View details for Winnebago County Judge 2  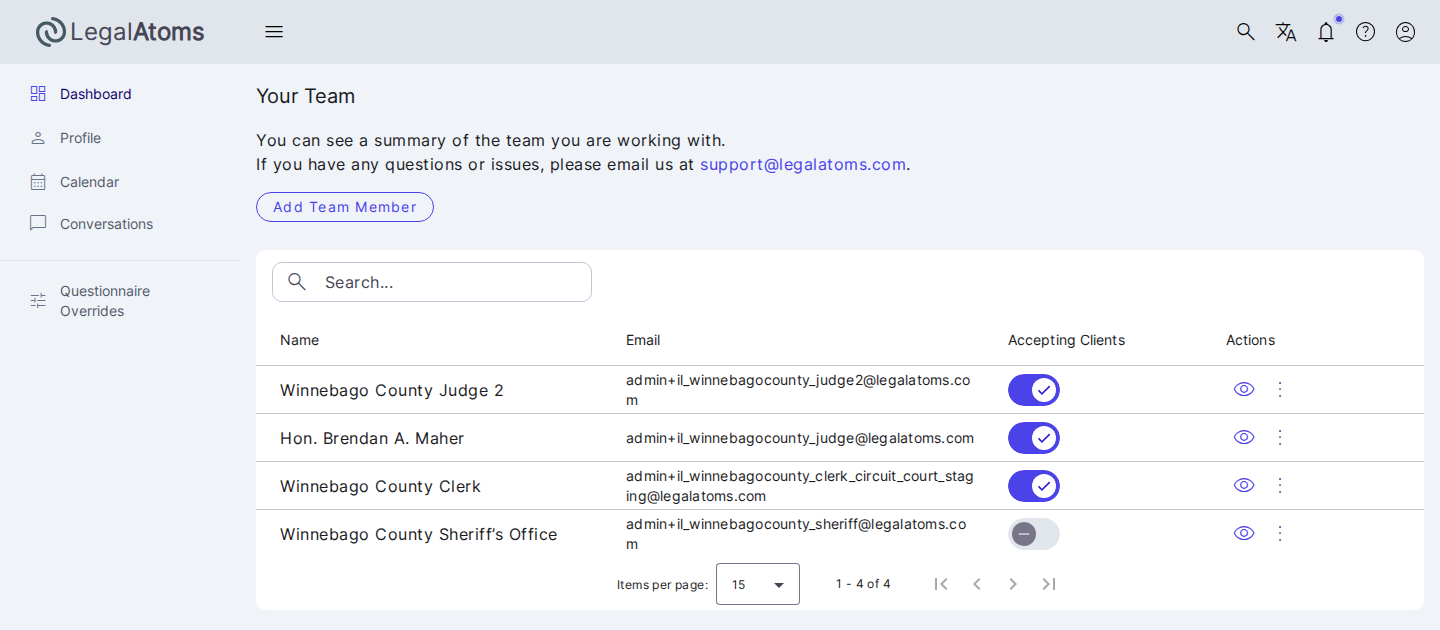click(x=1244, y=389)
